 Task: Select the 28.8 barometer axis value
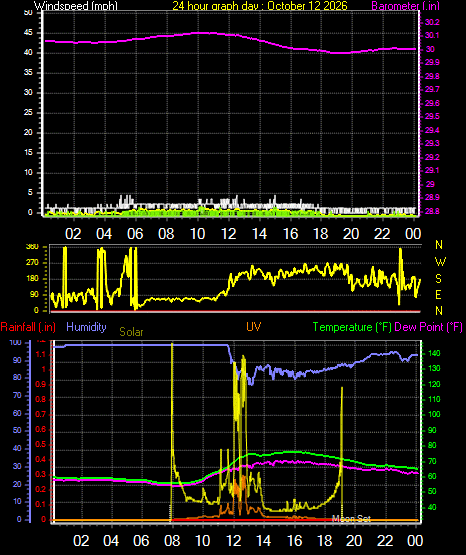tap(432, 211)
